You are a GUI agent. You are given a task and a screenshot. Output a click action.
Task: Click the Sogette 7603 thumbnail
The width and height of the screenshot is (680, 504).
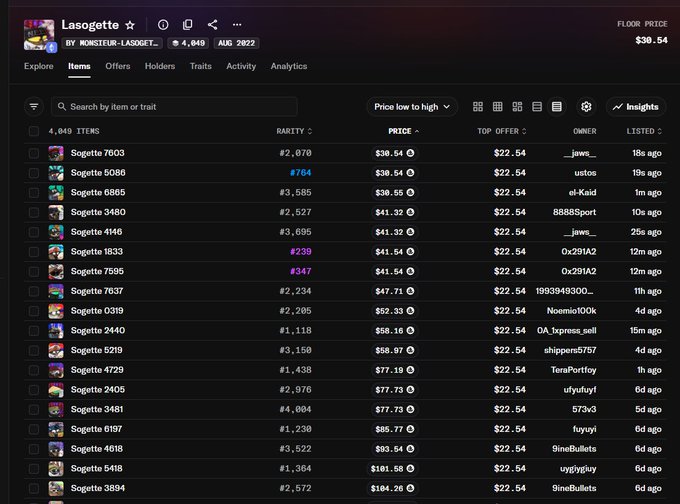click(x=56, y=153)
